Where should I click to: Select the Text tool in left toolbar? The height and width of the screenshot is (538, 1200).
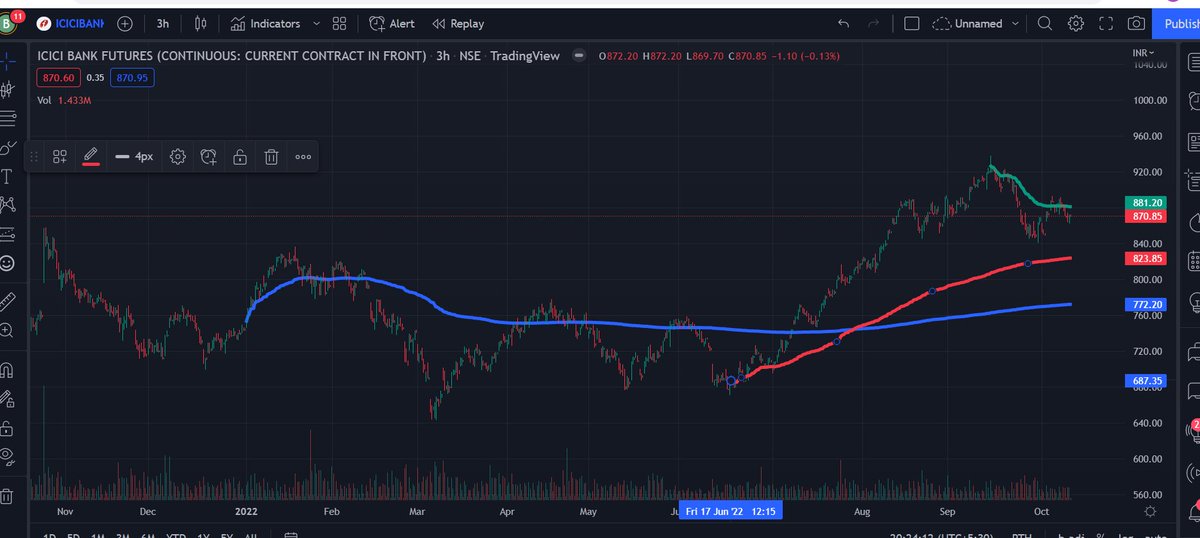coord(7,177)
